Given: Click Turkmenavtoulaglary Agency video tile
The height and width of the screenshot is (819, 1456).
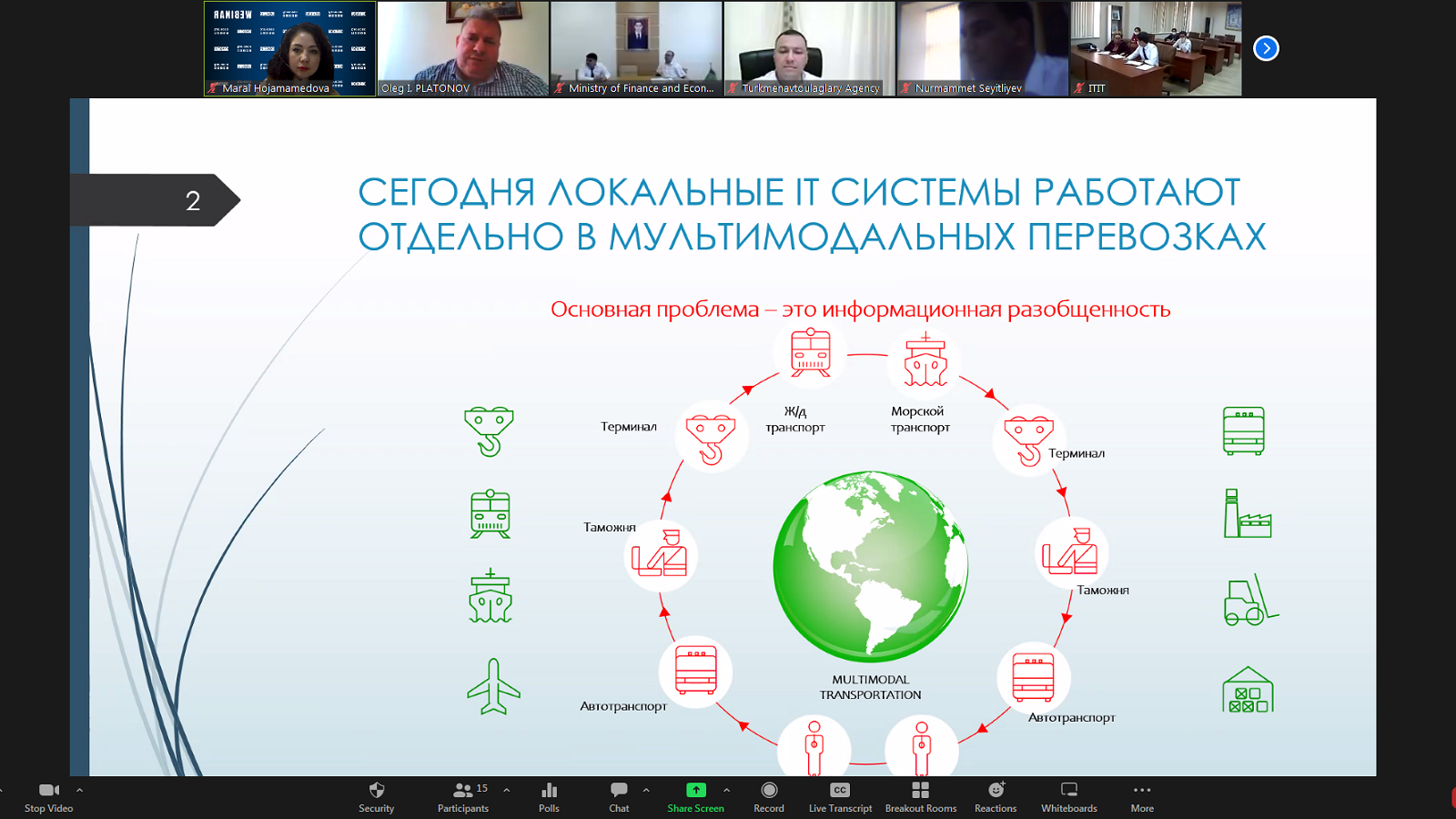Looking at the screenshot, I should pyautogui.click(x=809, y=48).
